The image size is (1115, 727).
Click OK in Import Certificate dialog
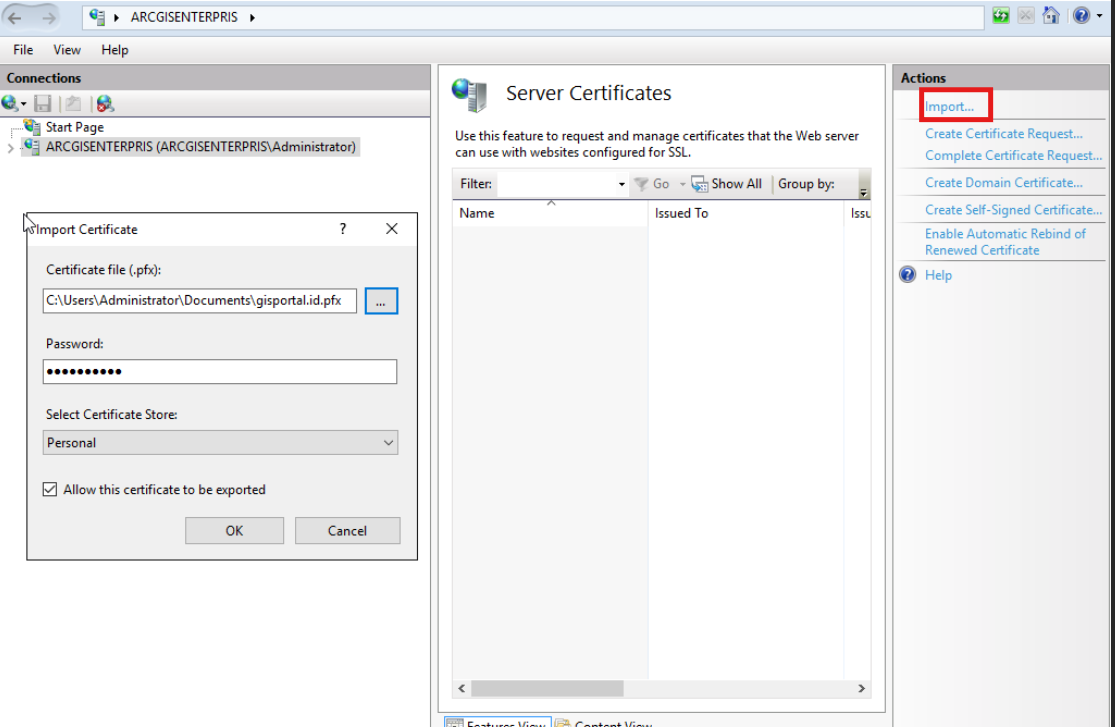(x=235, y=531)
